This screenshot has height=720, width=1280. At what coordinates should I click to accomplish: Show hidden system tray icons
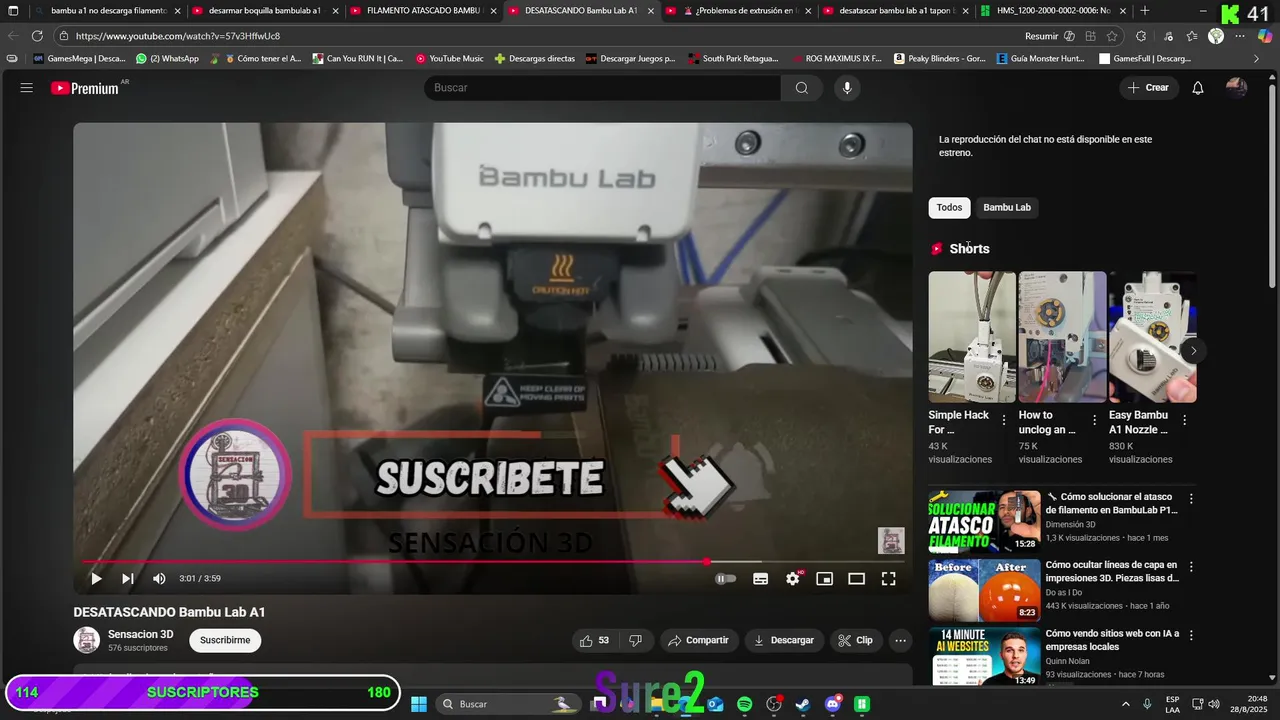pyautogui.click(x=1126, y=704)
